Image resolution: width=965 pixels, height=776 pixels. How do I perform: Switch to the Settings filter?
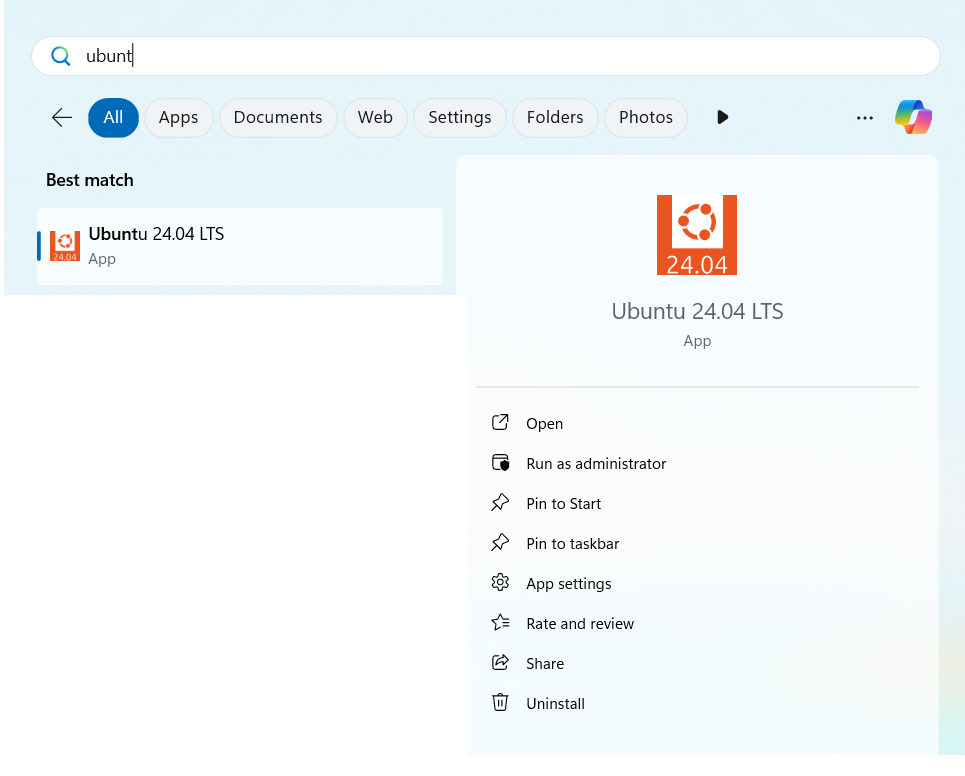pyautogui.click(x=460, y=117)
